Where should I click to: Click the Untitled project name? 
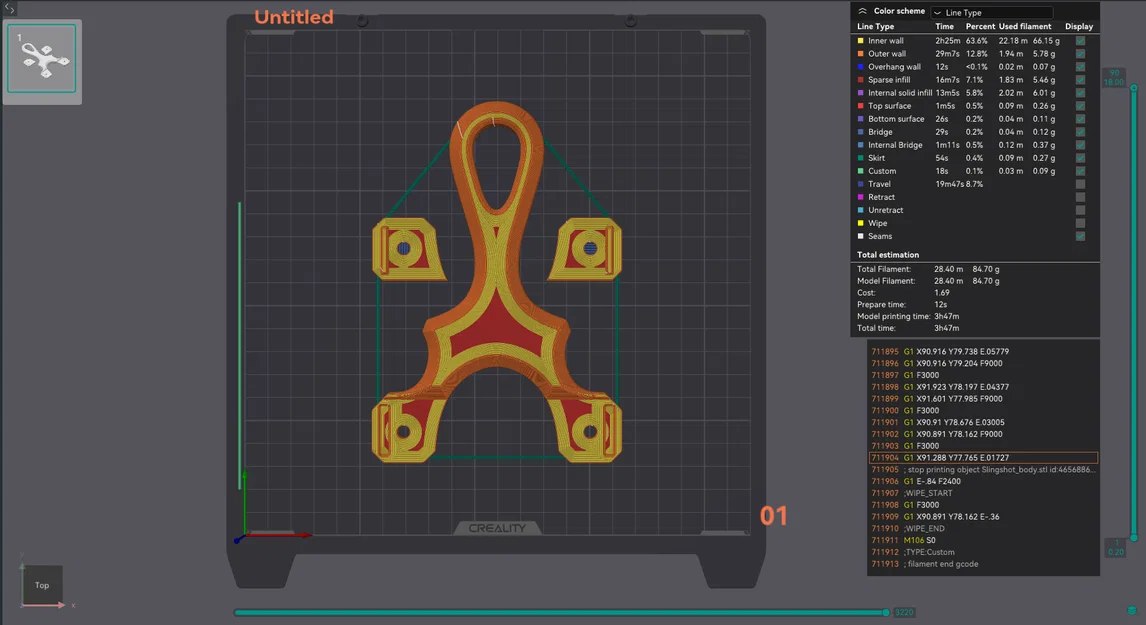click(294, 17)
